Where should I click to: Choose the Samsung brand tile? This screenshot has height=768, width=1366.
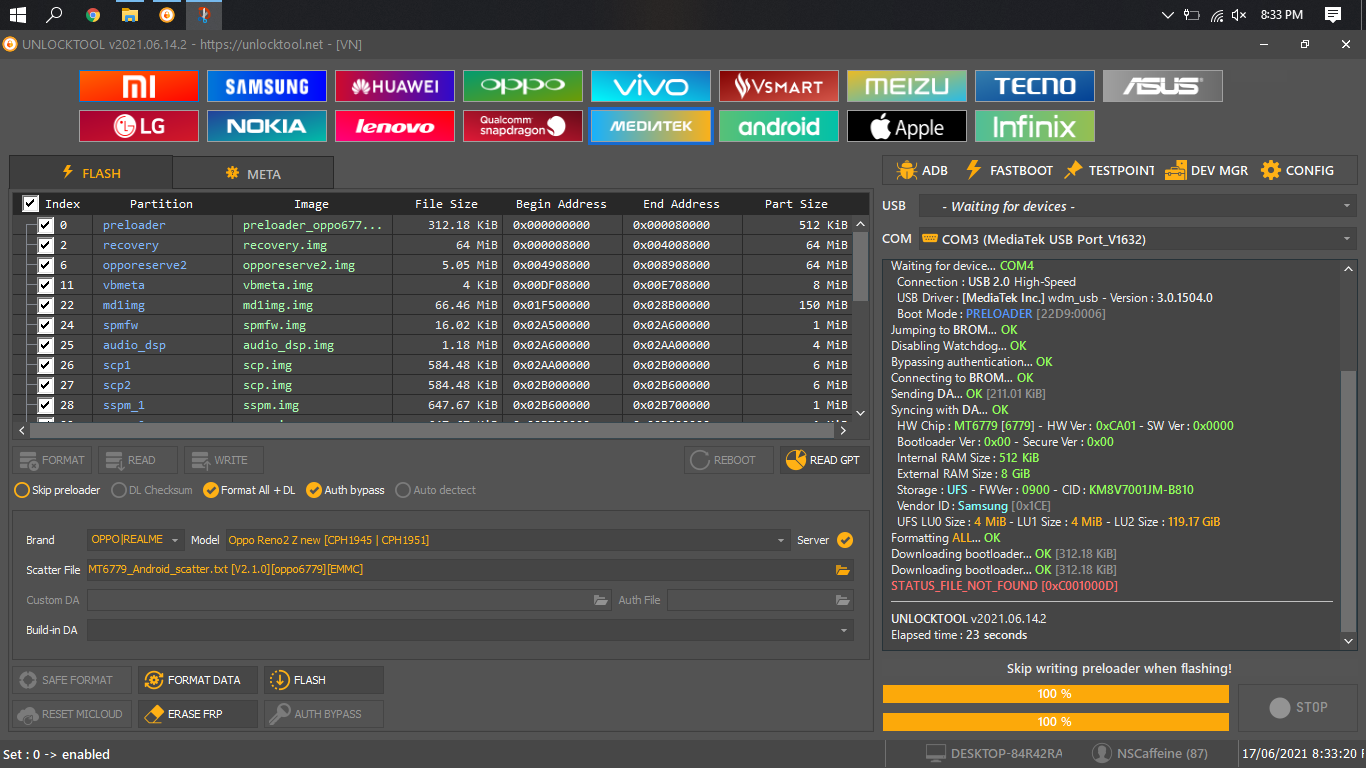[x=267, y=86]
